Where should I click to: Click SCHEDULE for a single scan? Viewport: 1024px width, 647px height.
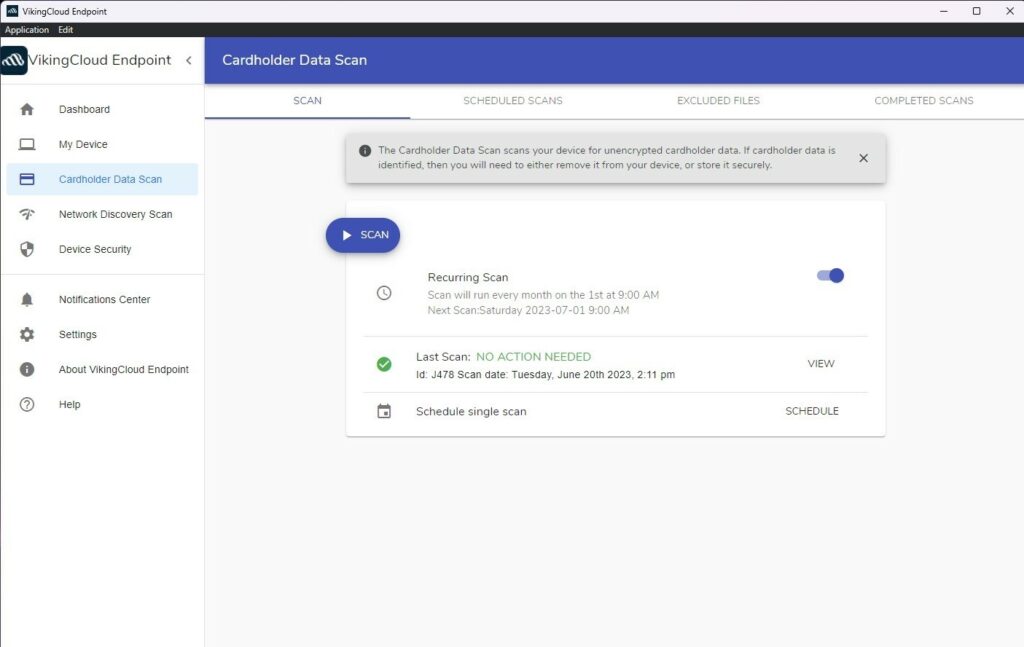coord(811,410)
